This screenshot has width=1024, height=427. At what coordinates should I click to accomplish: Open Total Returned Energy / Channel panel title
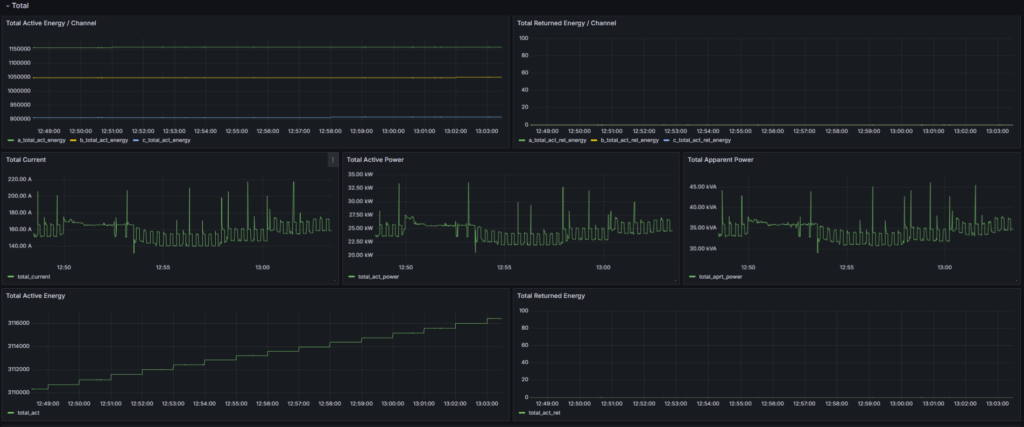click(568, 23)
